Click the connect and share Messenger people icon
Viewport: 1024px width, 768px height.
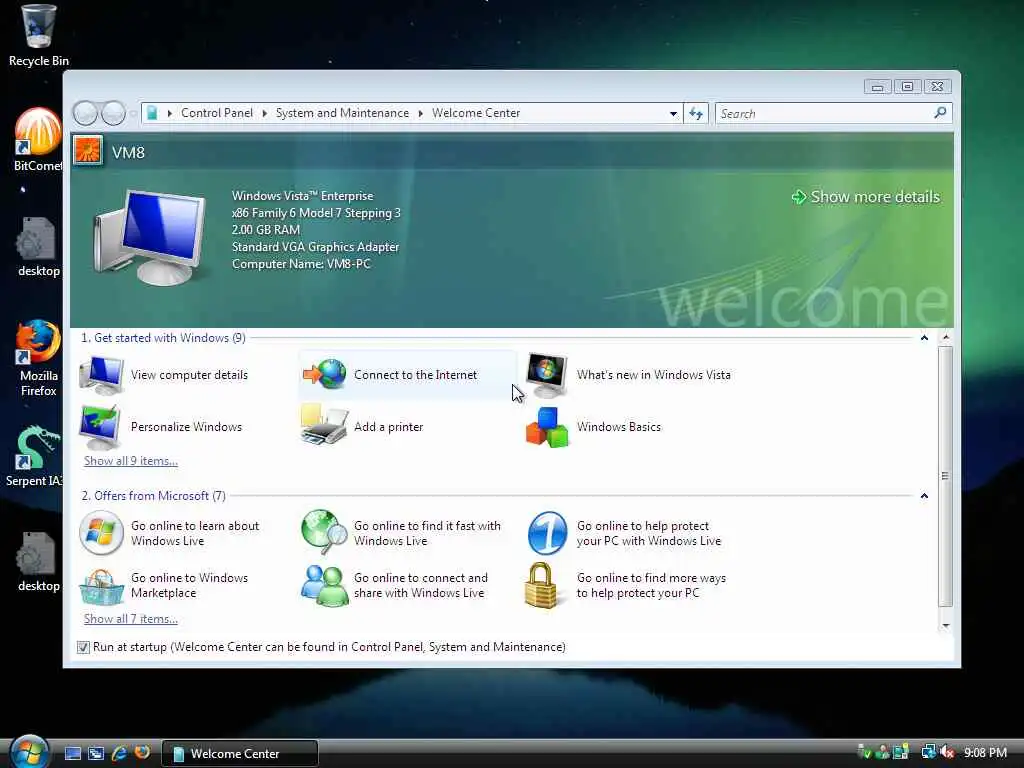(x=325, y=586)
